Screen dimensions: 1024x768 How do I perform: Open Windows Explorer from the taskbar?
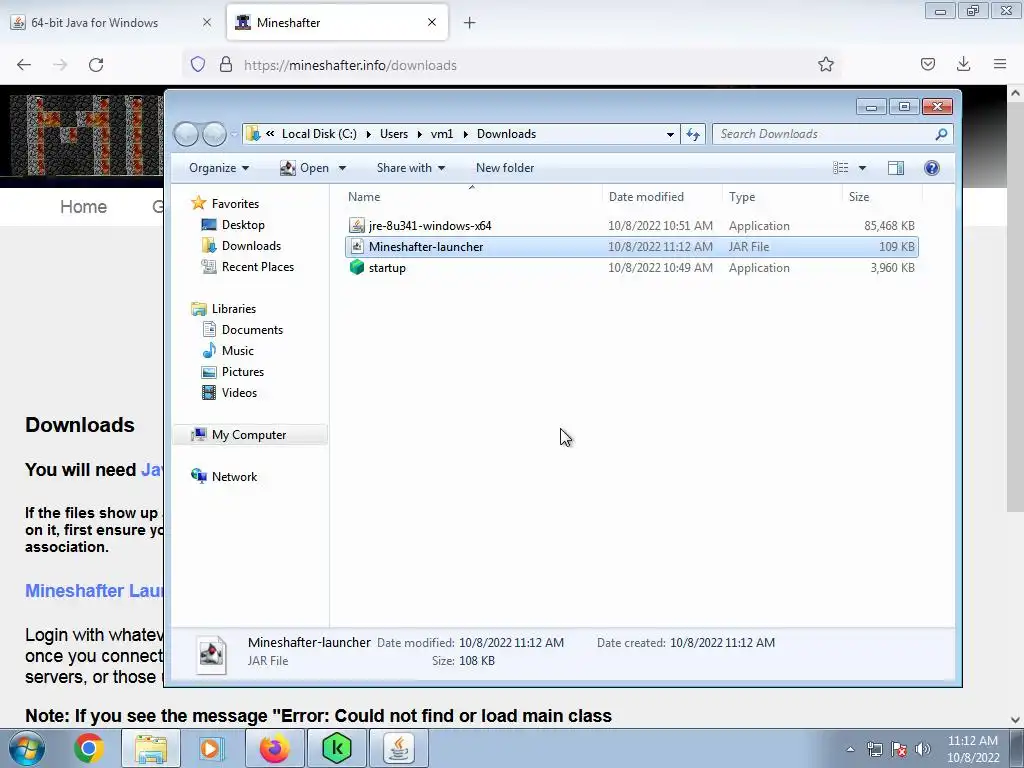click(x=150, y=748)
